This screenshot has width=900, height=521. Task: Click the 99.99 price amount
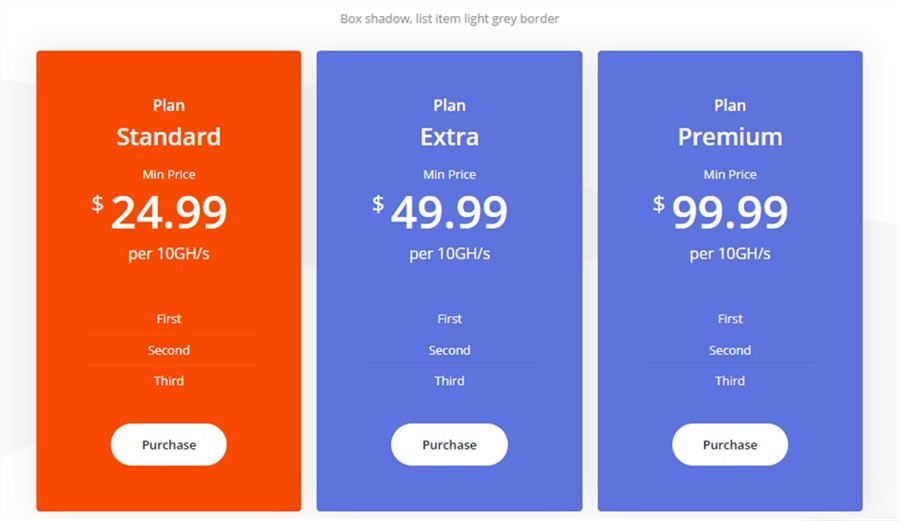pyautogui.click(x=730, y=212)
